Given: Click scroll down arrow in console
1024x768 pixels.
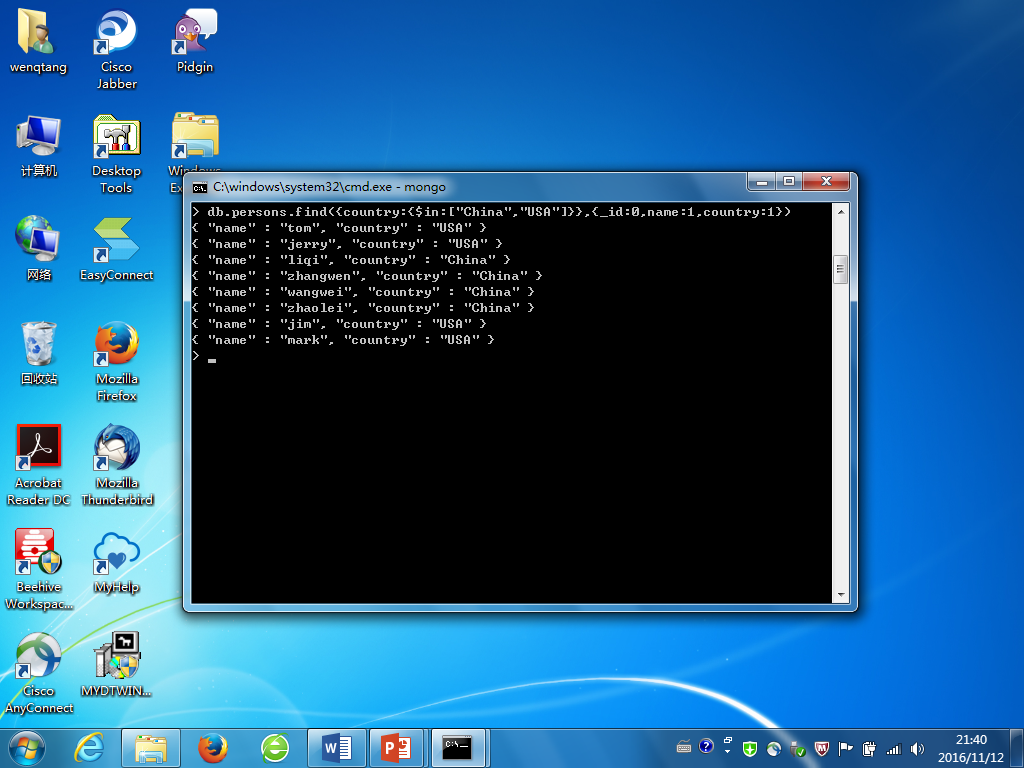Looking at the screenshot, I should (x=840, y=595).
